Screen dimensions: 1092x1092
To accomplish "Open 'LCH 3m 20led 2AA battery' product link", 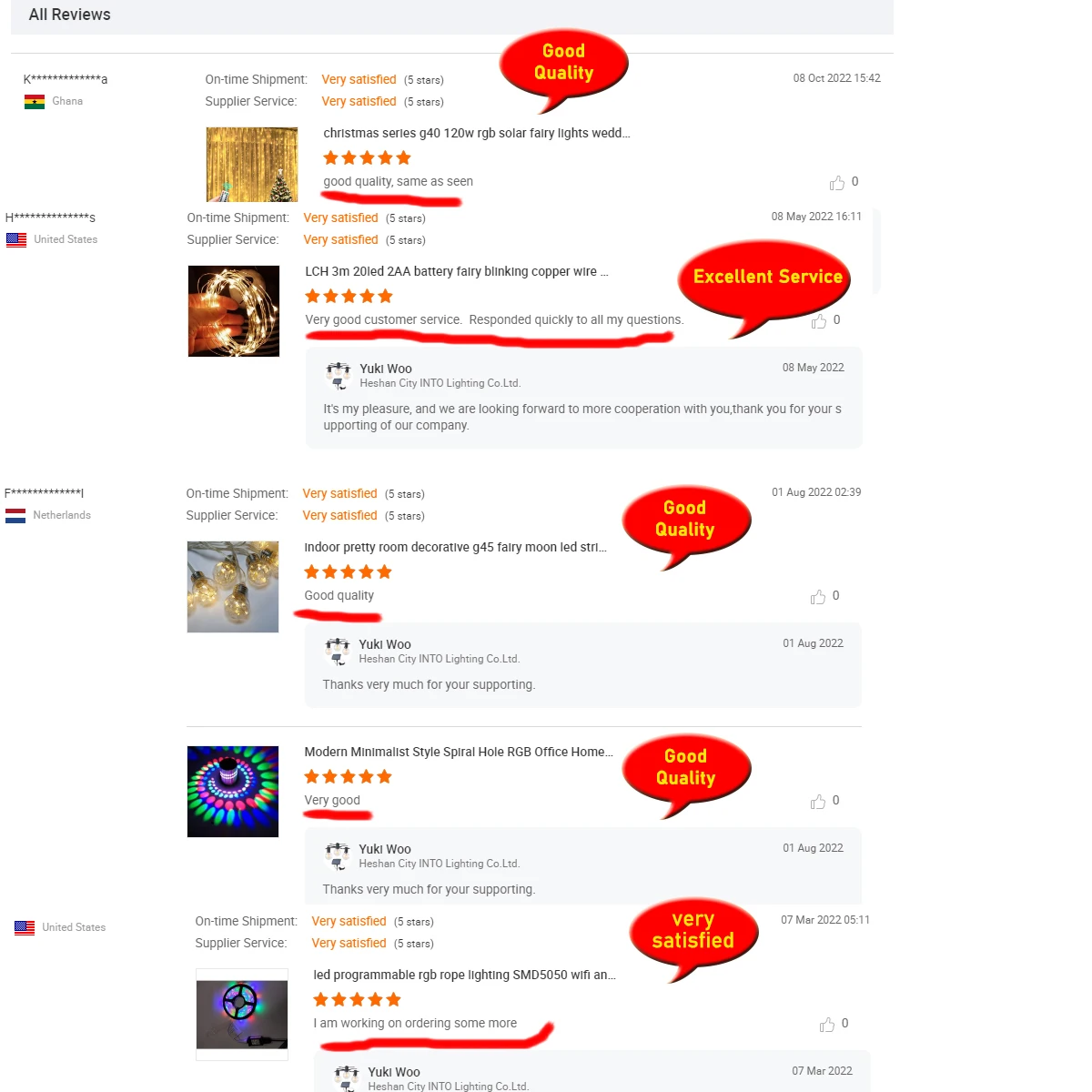I will click(x=457, y=271).
